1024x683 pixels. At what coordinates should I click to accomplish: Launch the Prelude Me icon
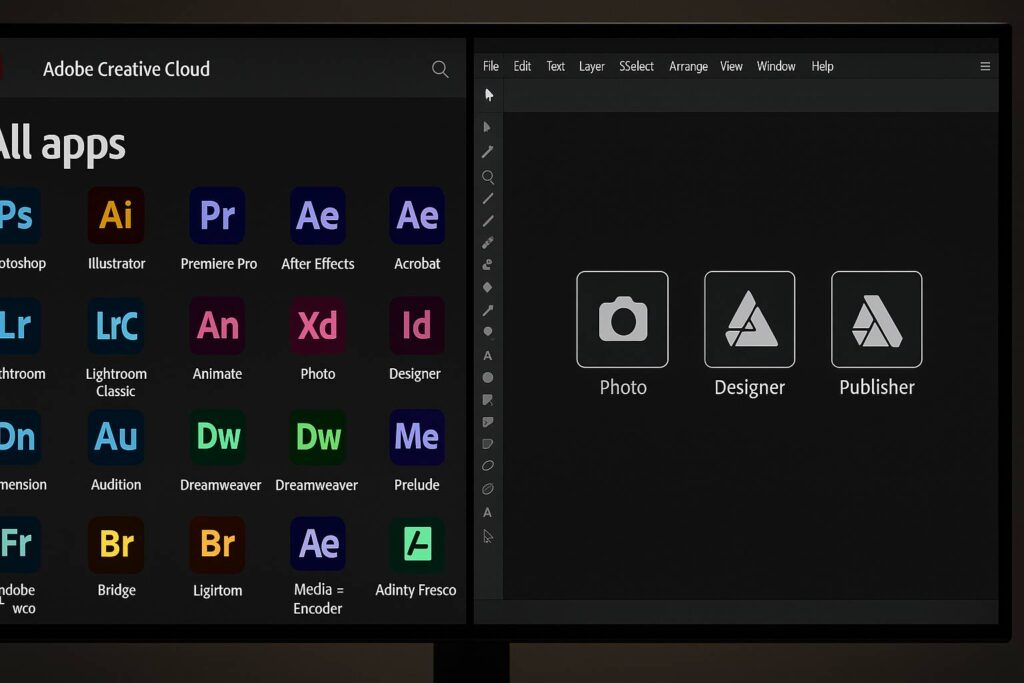pyautogui.click(x=417, y=437)
